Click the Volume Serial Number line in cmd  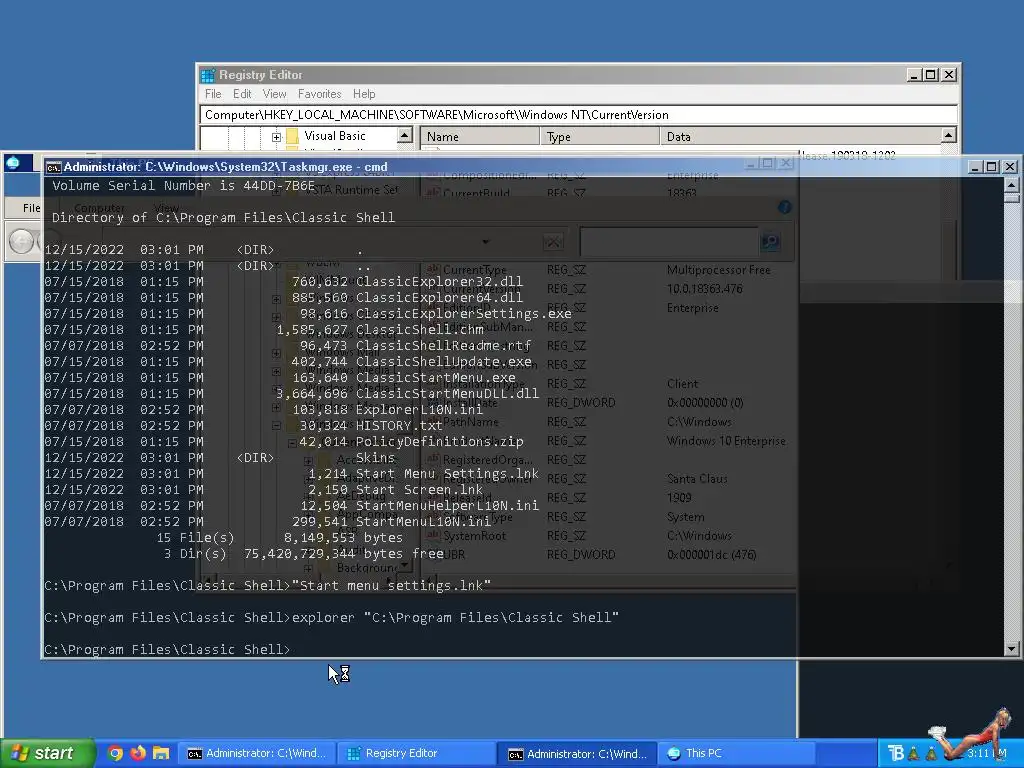pos(184,185)
